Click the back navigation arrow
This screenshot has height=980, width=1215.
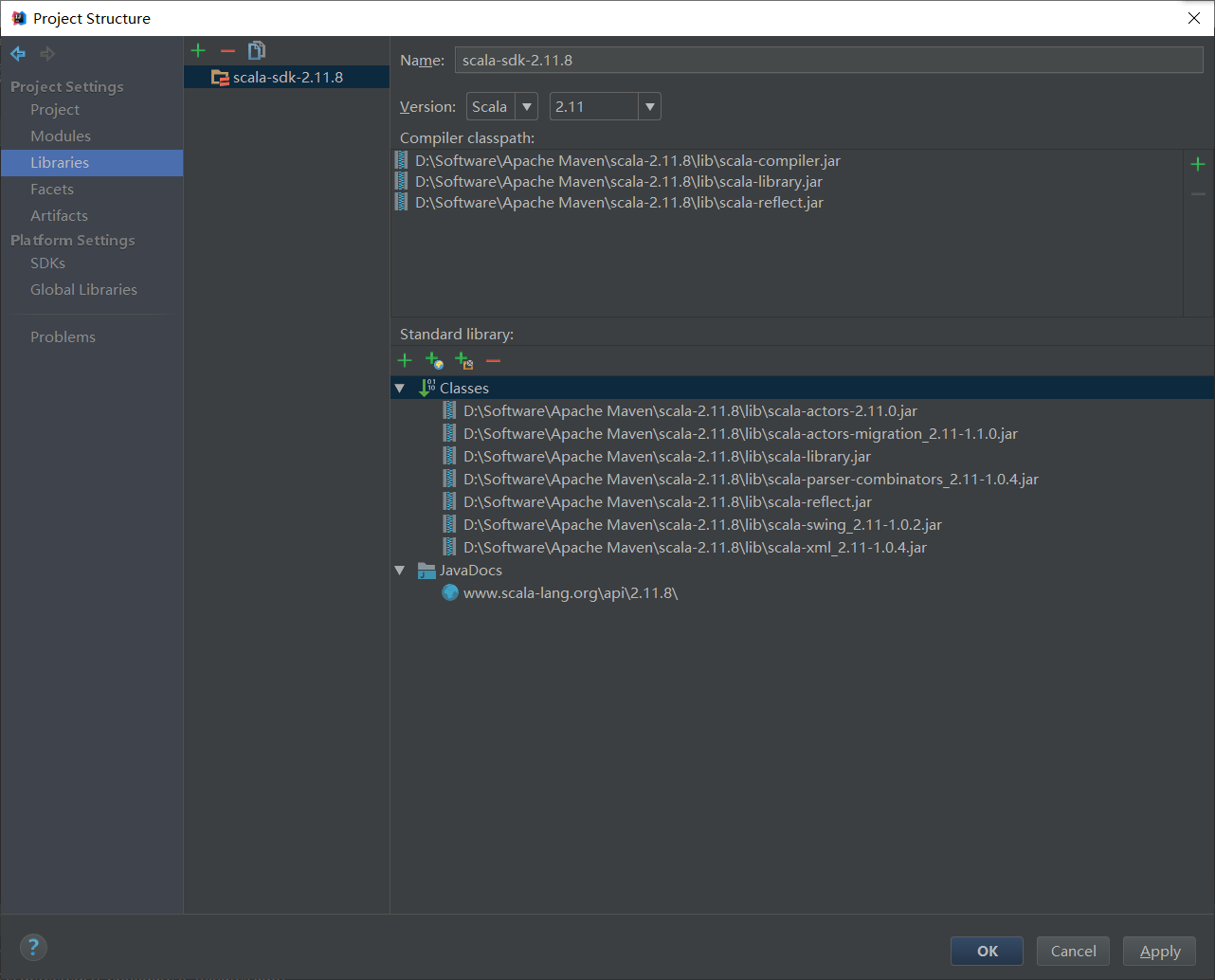(18, 54)
